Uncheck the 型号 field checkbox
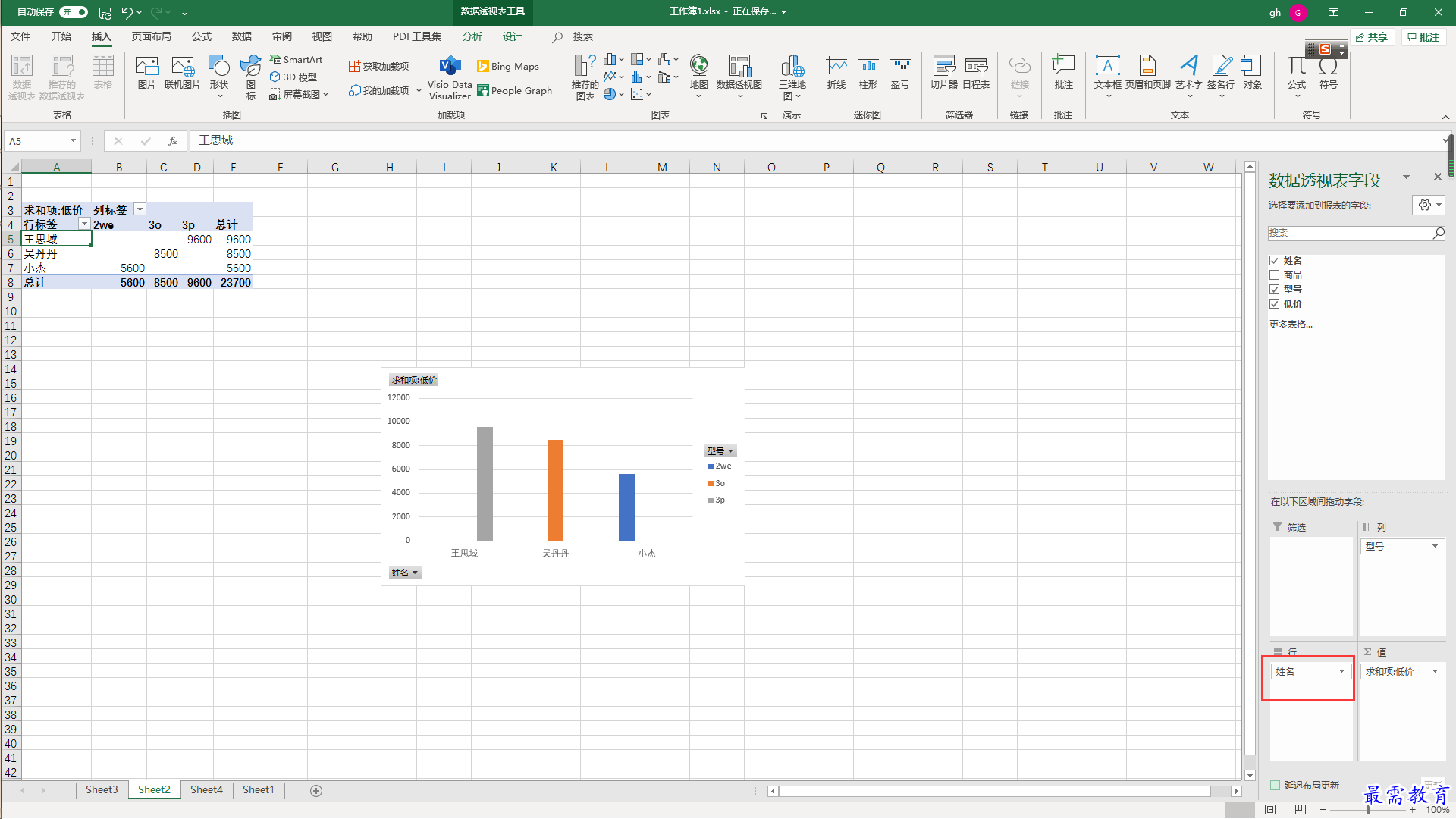 [1275, 290]
